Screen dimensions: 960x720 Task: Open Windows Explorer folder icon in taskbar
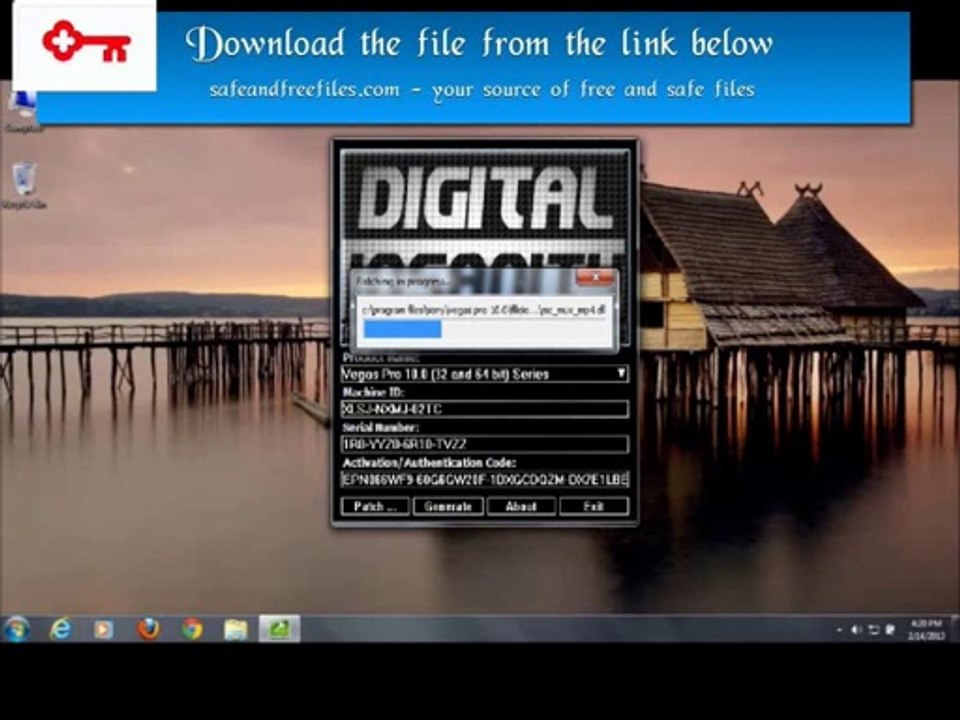coord(236,629)
